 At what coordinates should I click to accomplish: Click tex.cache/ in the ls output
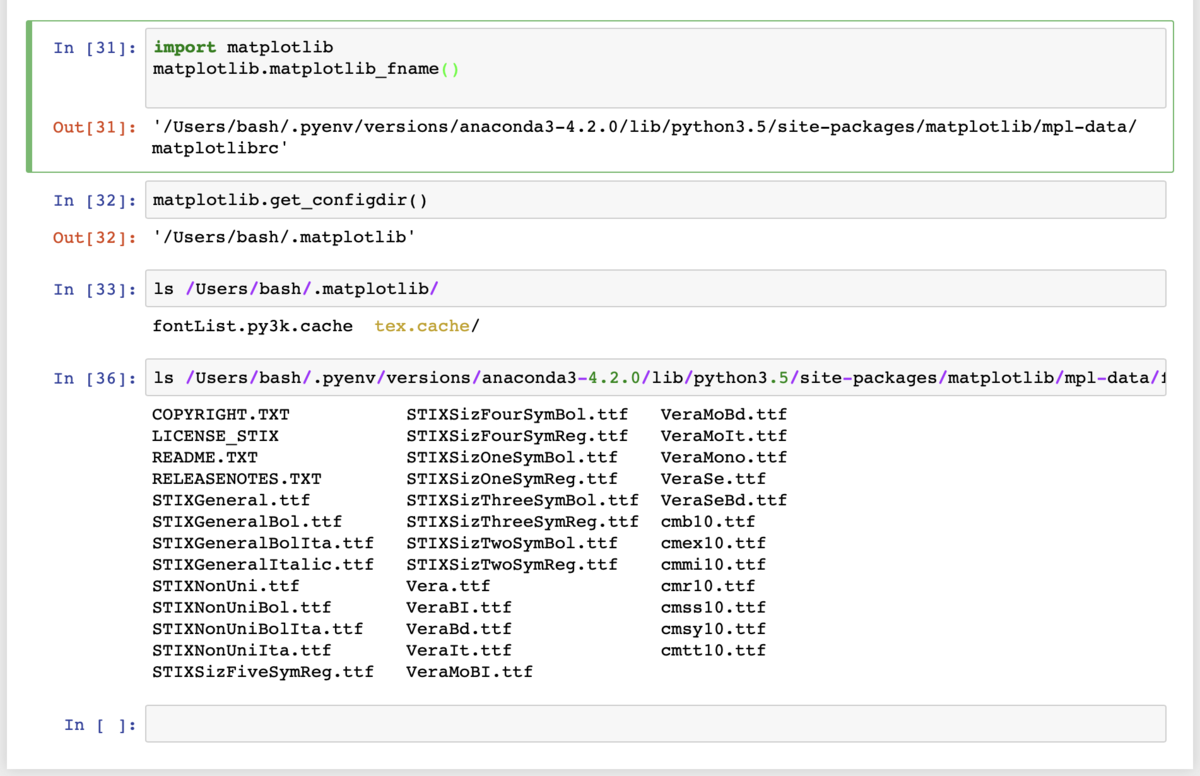[427, 326]
